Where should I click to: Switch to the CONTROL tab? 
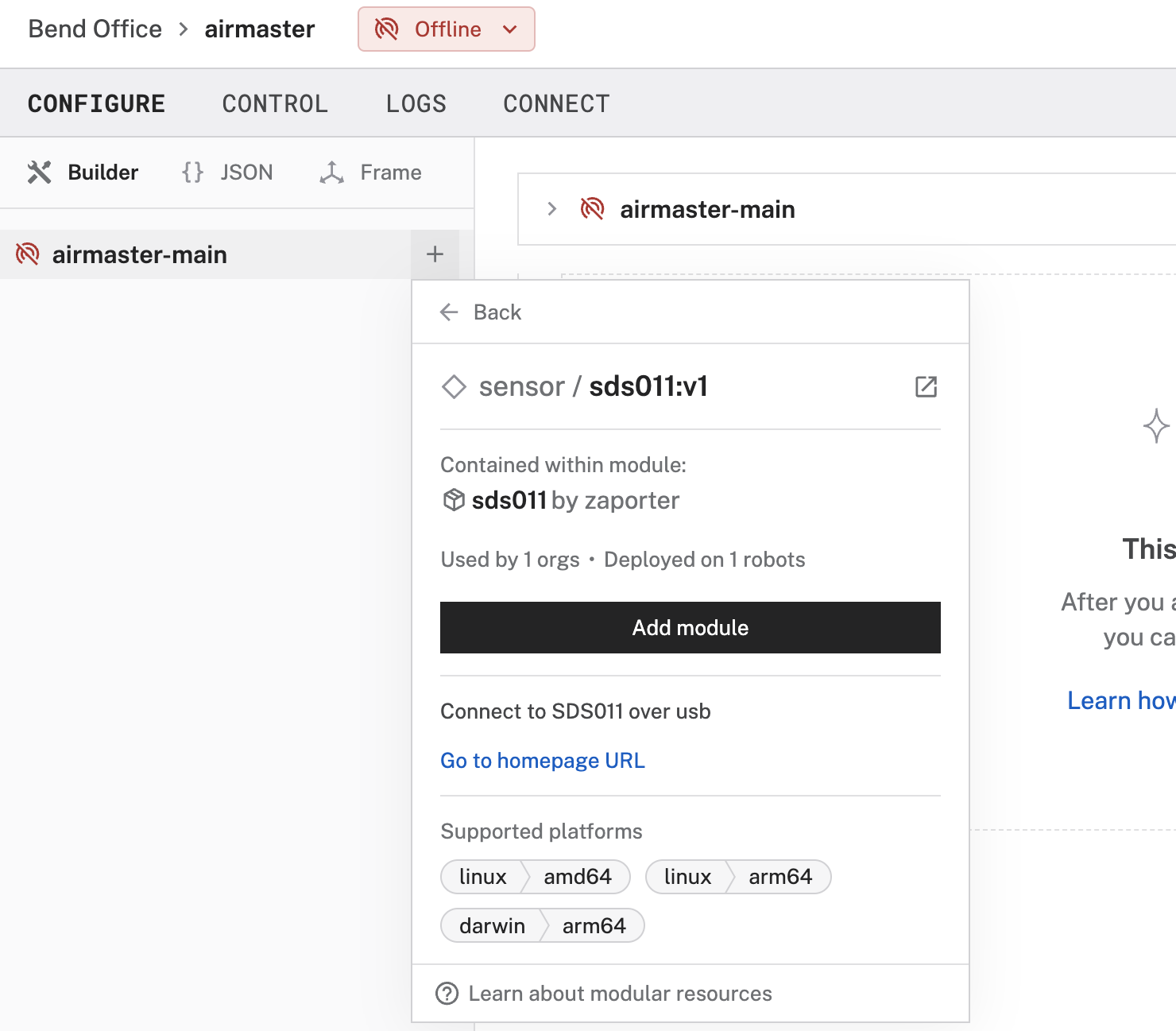click(x=275, y=103)
